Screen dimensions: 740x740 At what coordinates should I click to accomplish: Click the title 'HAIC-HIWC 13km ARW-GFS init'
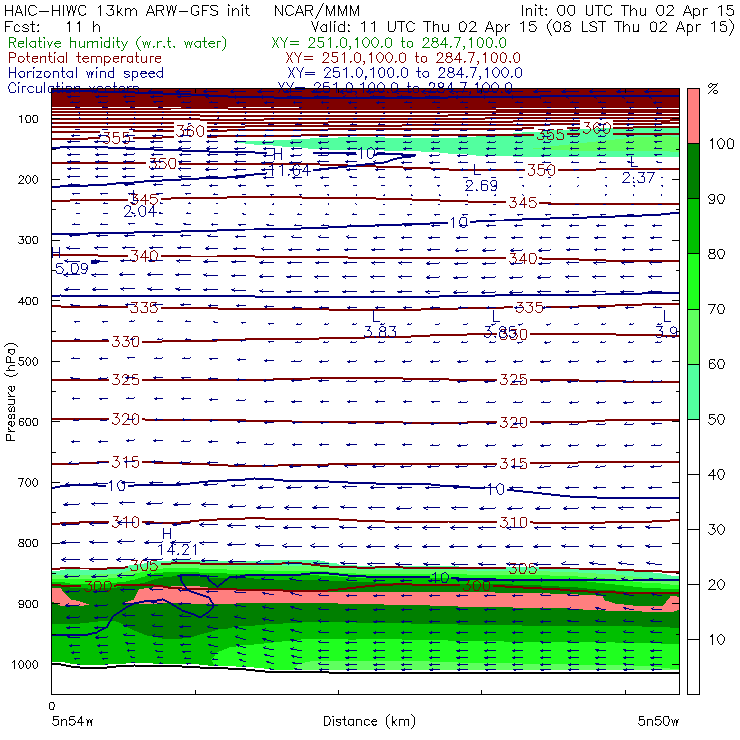coord(126,10)
